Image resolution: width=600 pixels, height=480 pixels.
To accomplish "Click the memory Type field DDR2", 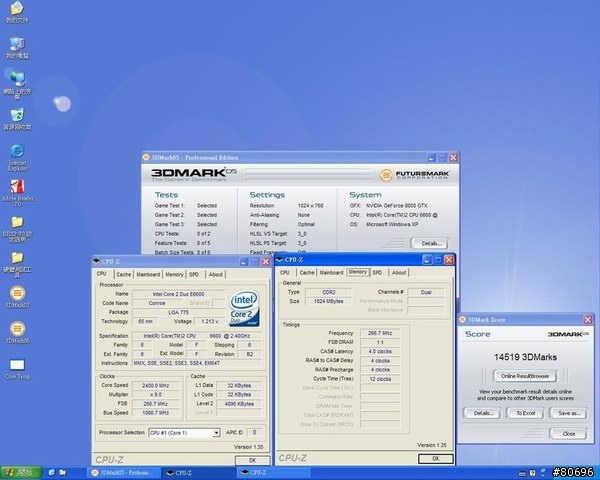I will coord(328,292).
